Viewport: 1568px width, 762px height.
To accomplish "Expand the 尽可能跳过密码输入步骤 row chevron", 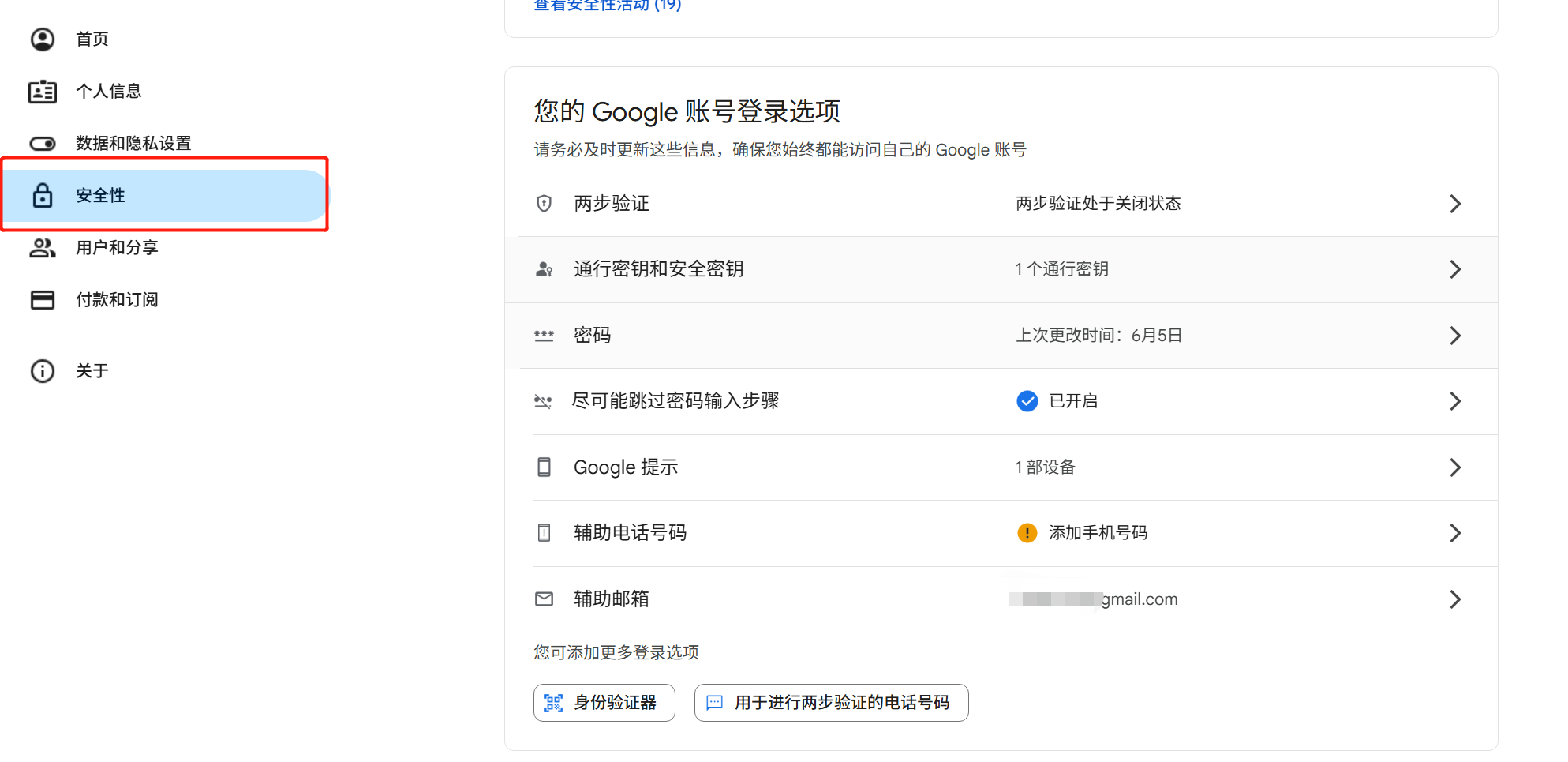I will (x=1455, y=401).
